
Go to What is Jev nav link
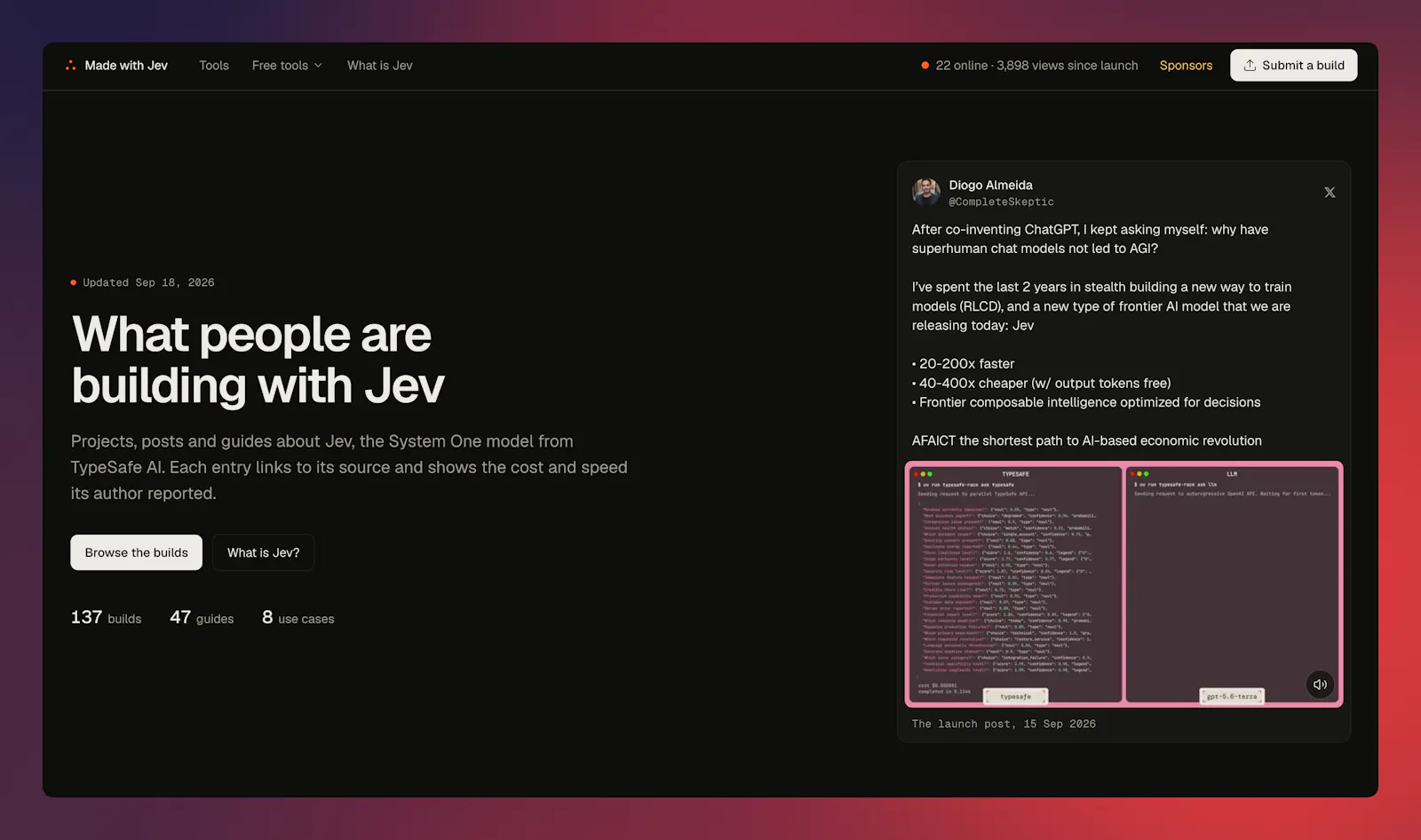380,66
